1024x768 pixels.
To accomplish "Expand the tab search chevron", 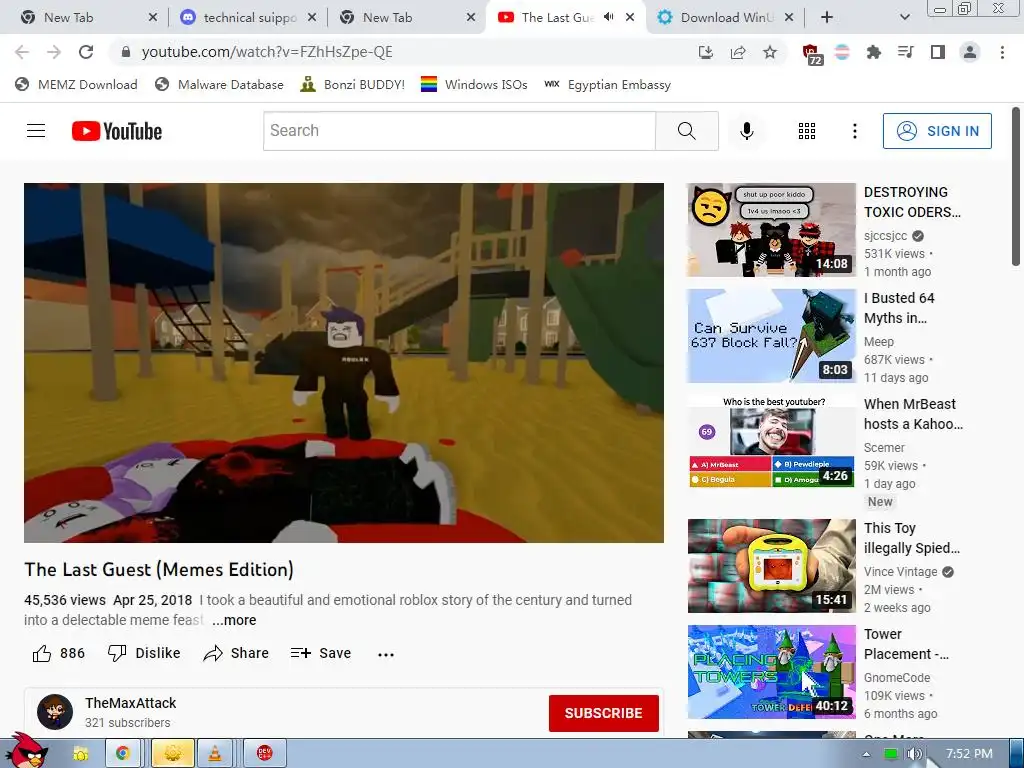I will 904,18.
